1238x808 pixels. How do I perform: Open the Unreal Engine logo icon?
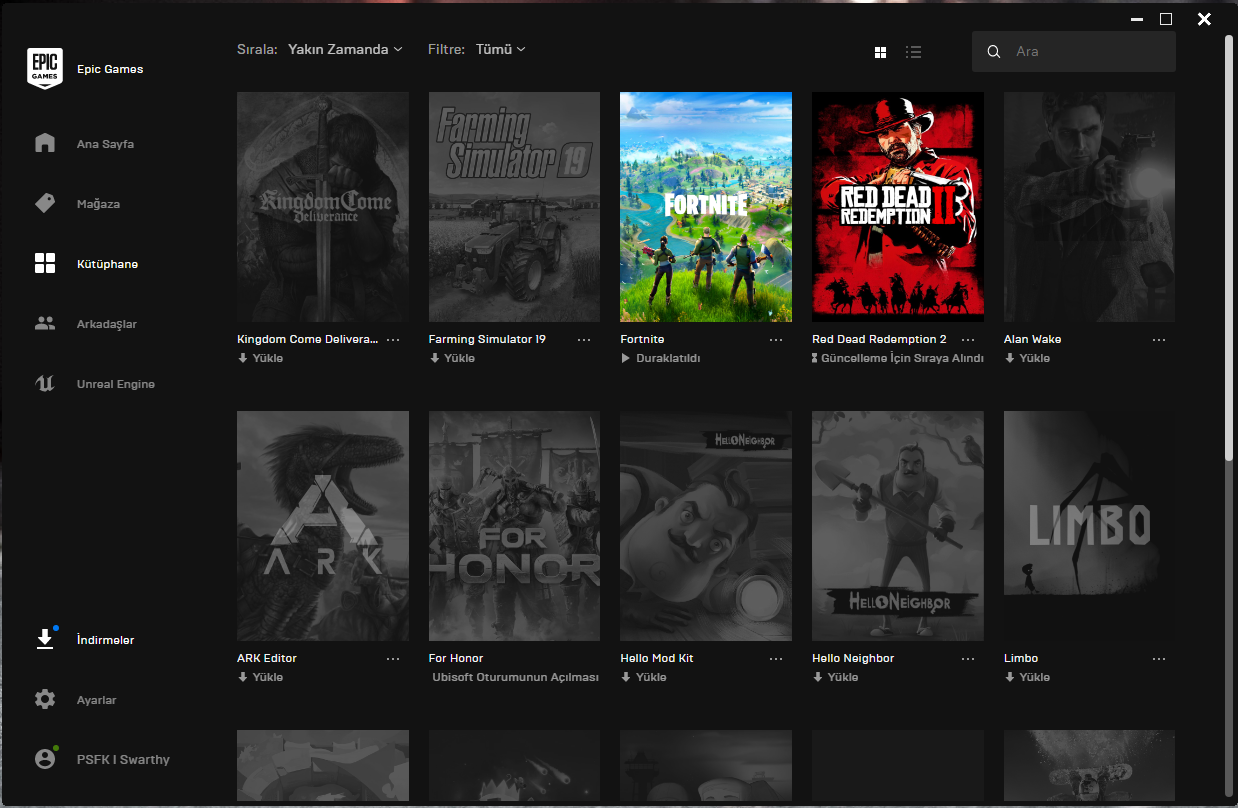[x=45, y=383]
